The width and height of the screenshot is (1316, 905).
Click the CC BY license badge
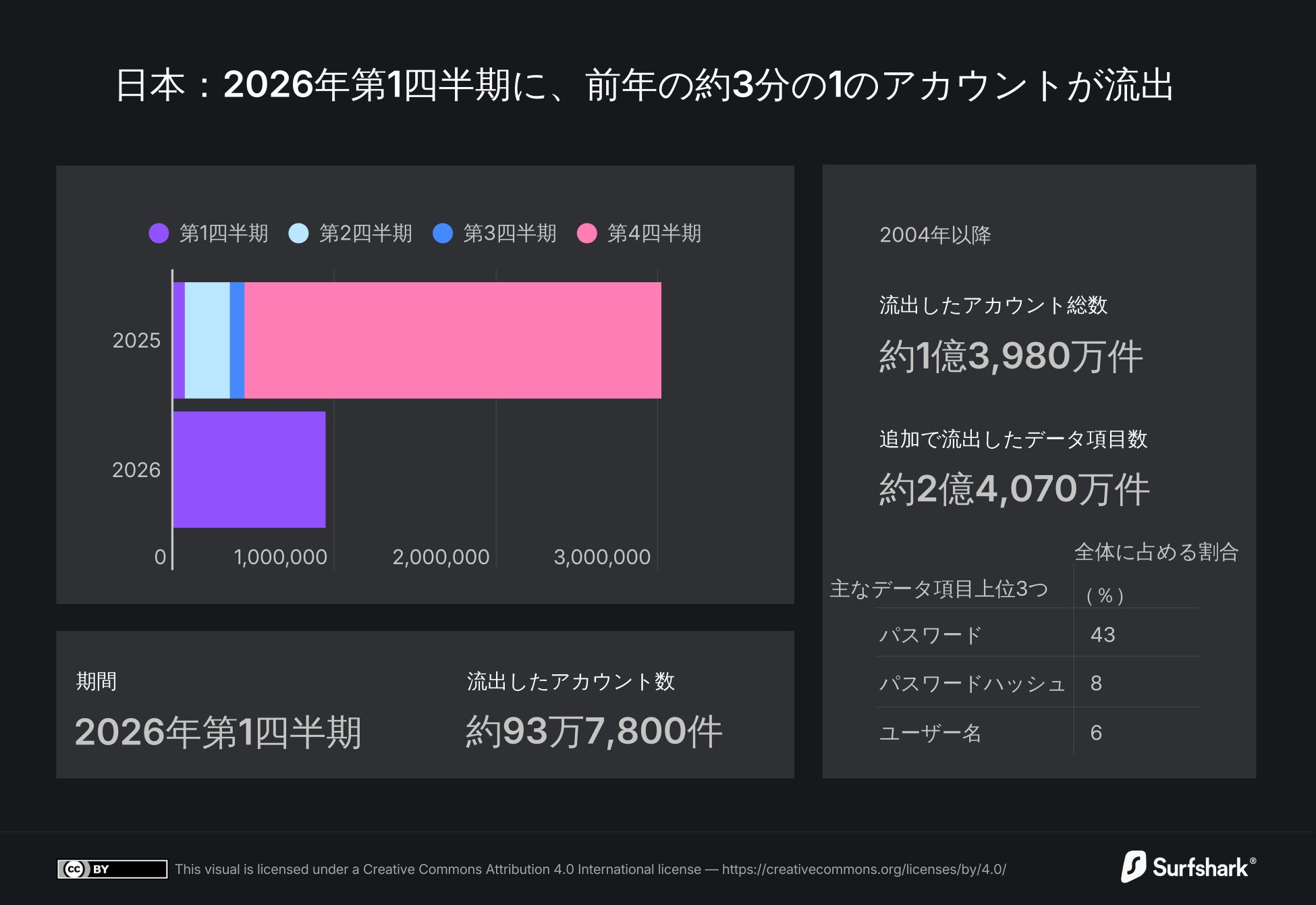[x=112, y=869]
